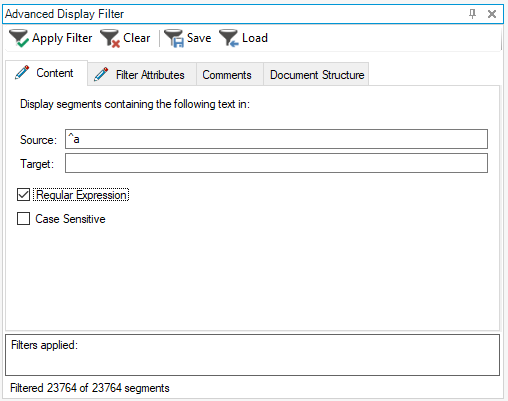Uncheck the Regular Expression checkbox
Viewport: 508px width, 401px height.
tap(23, 195)
